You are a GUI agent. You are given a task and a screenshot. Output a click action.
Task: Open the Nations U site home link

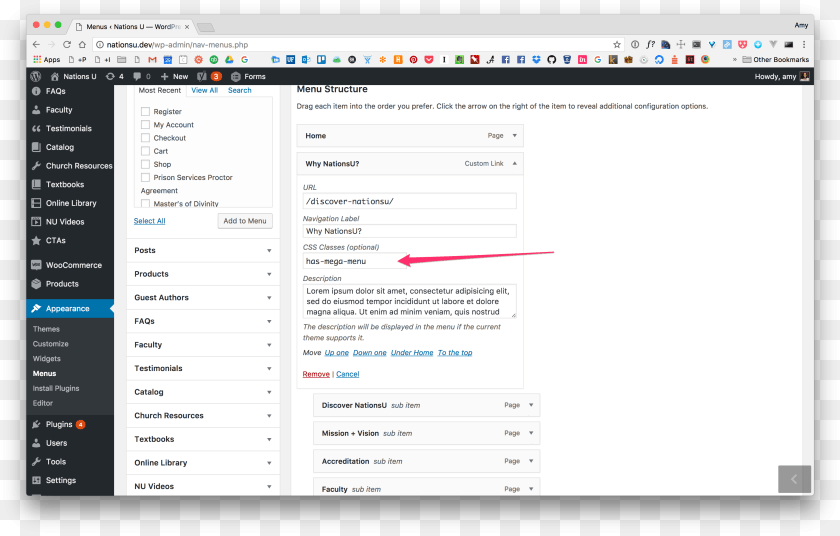(73, 77)
